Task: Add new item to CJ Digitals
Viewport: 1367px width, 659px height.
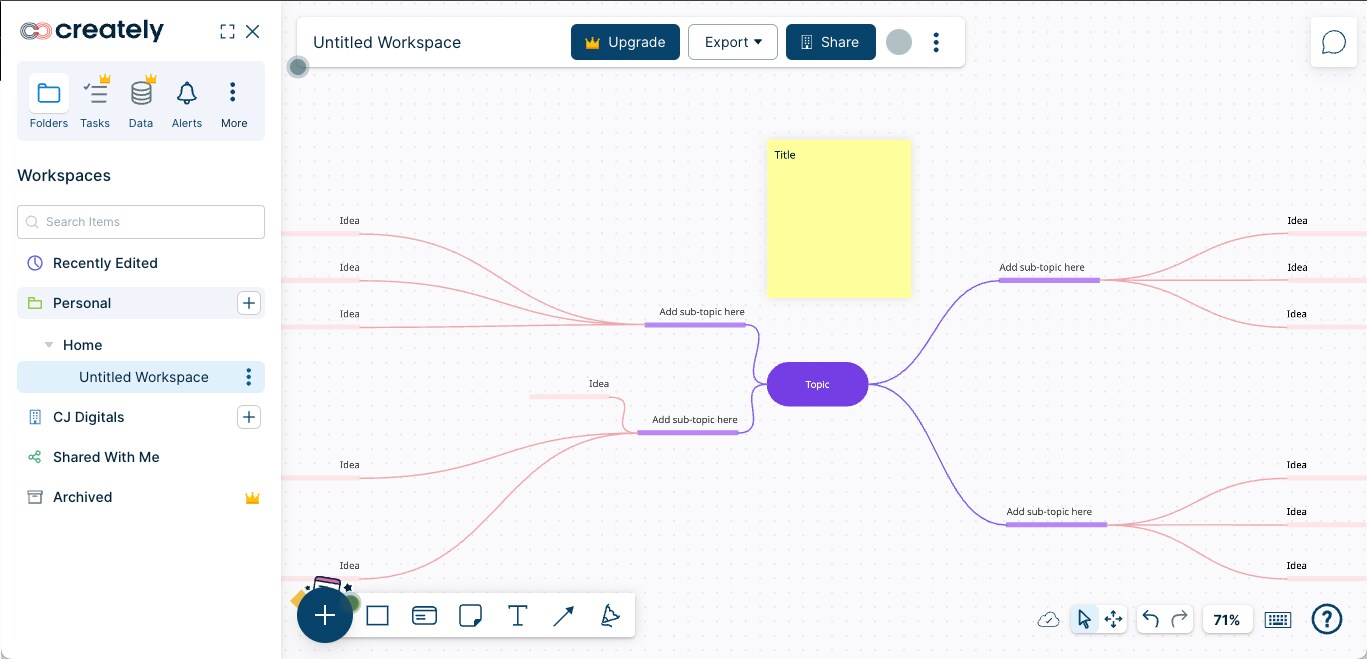Action: click(x=249, y=417)
